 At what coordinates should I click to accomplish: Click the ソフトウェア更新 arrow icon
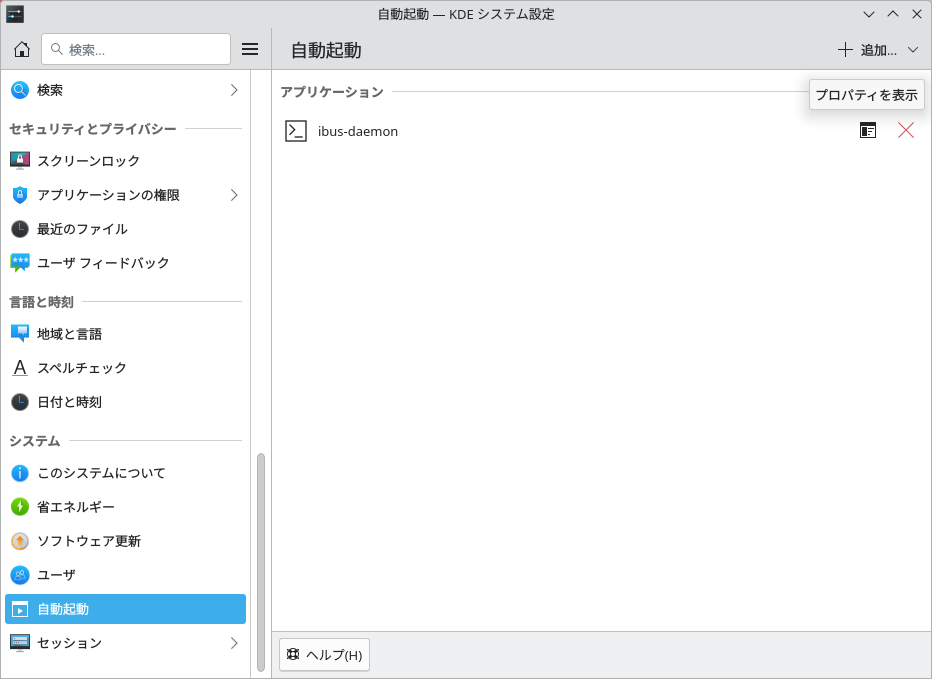coord(20,541)
